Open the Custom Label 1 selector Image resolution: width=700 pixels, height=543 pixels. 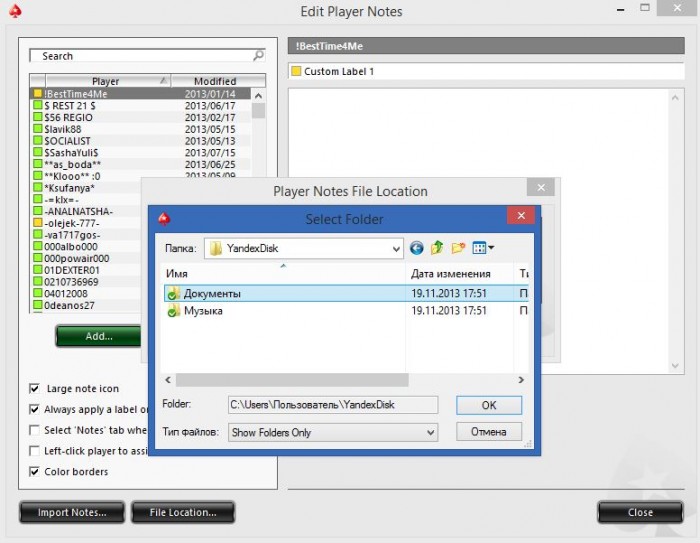(x=486, y=71)
